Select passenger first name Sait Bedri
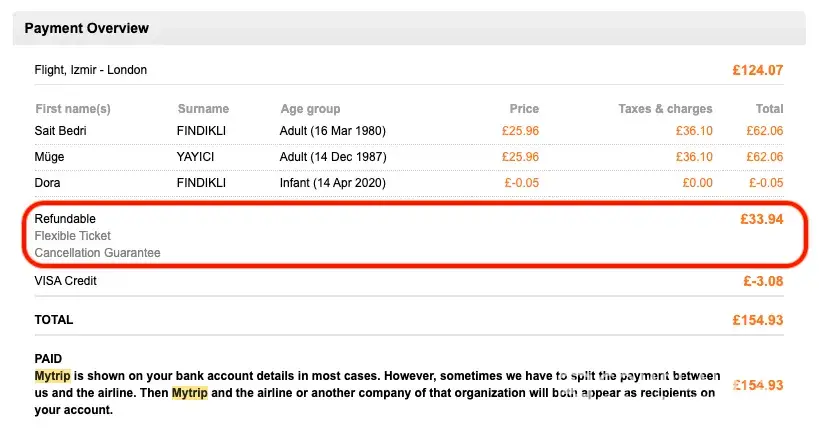 tap(65, 131)
